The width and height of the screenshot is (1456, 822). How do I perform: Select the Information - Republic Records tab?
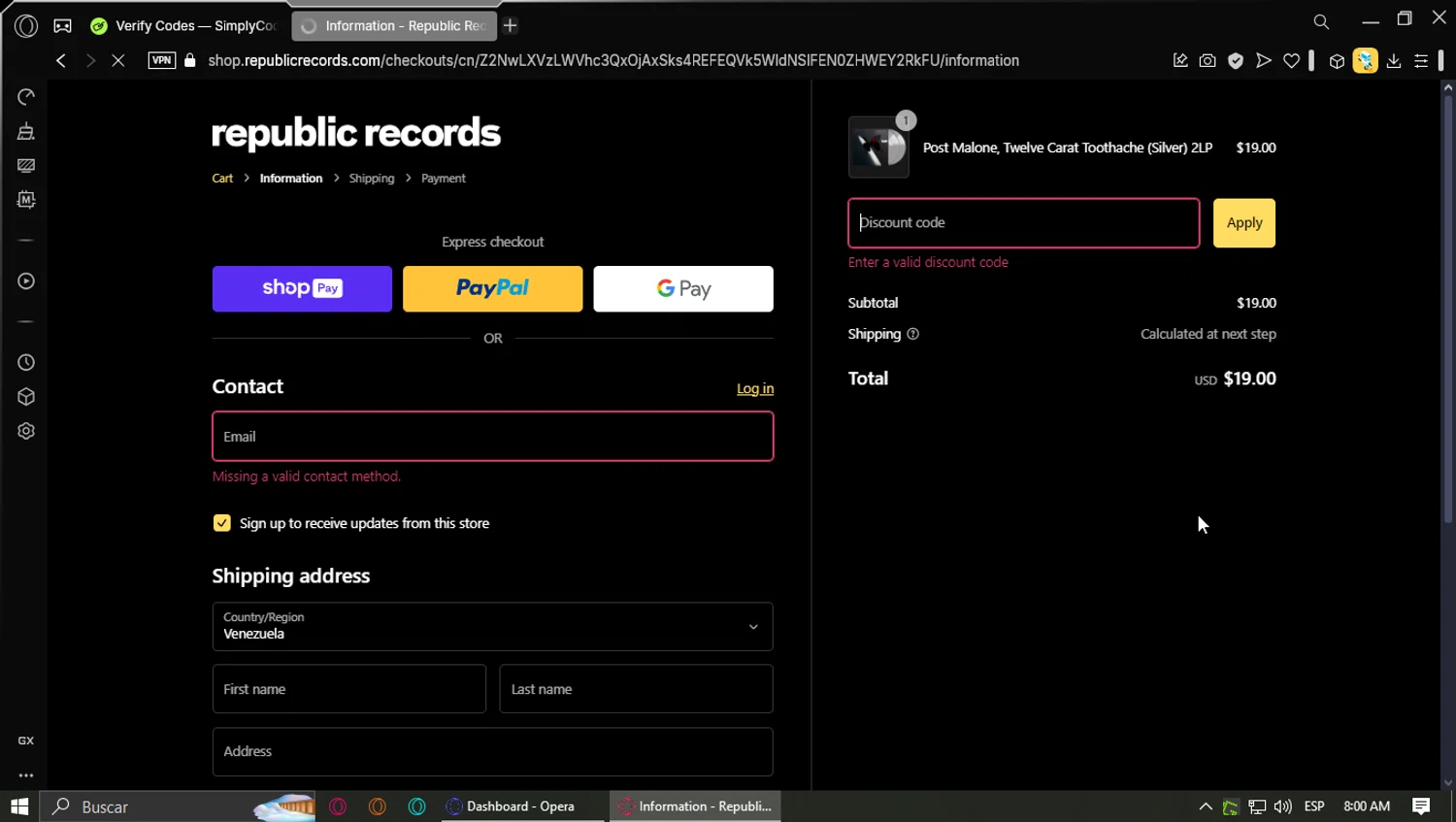click(x=394, y=26)
